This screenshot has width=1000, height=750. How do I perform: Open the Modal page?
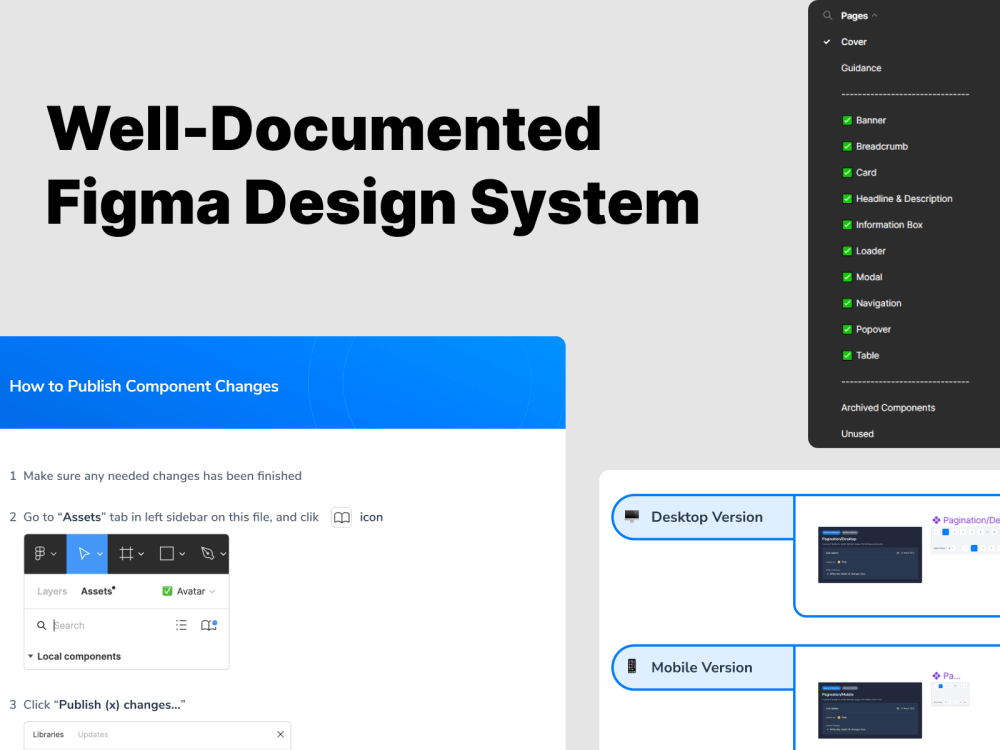[869, 277]
